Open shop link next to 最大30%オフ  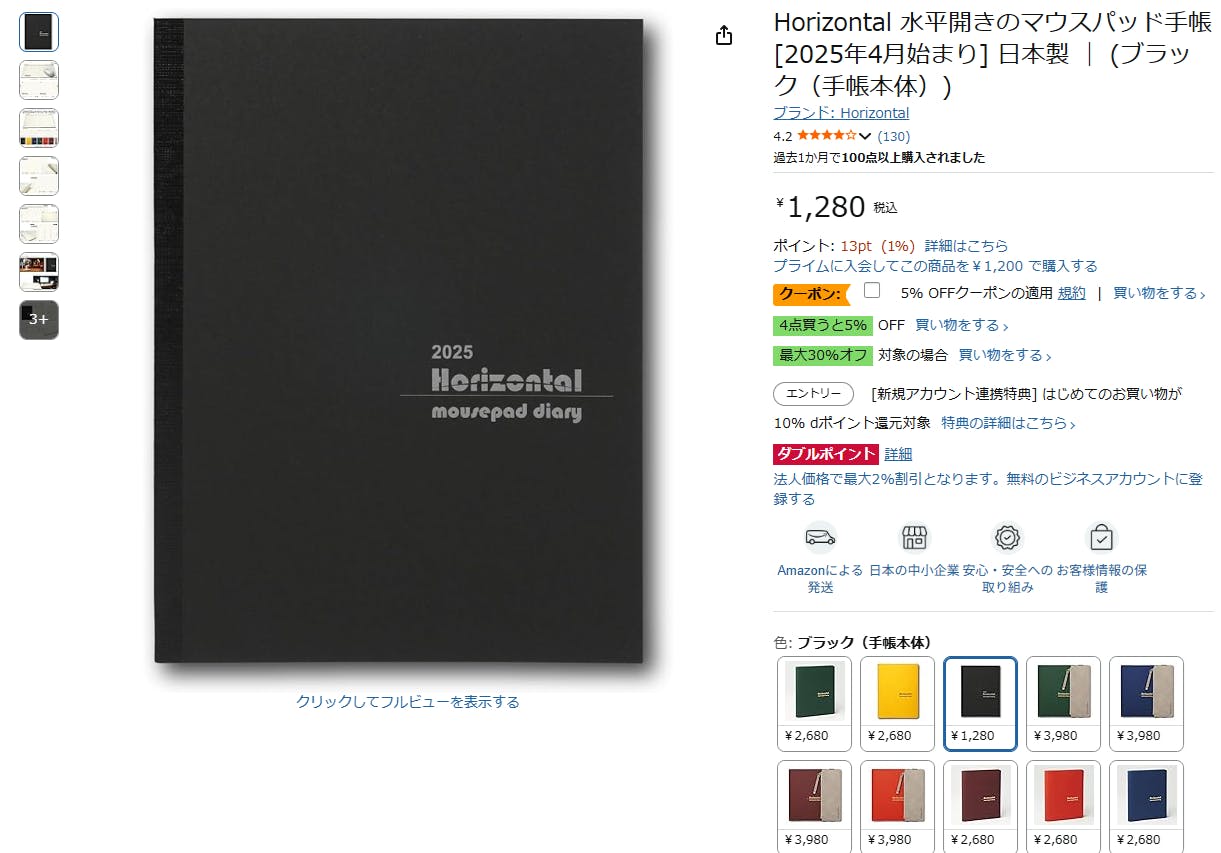coord(1005,355)
